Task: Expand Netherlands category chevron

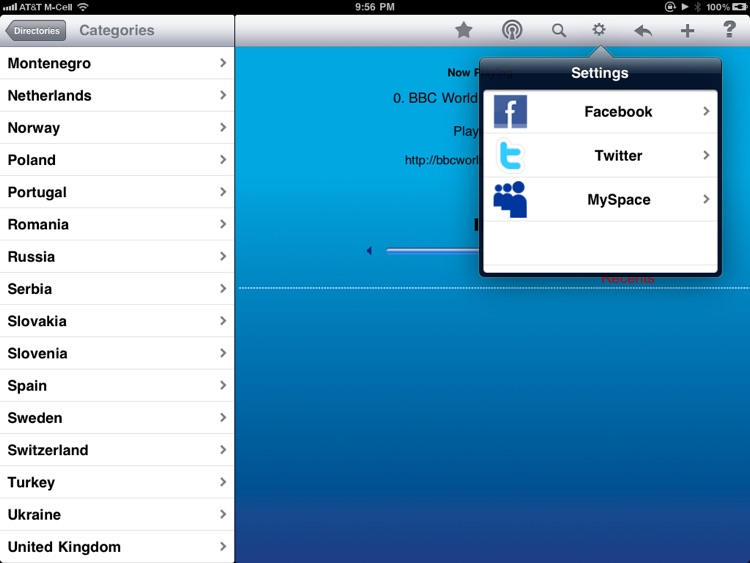Action: 223,95
